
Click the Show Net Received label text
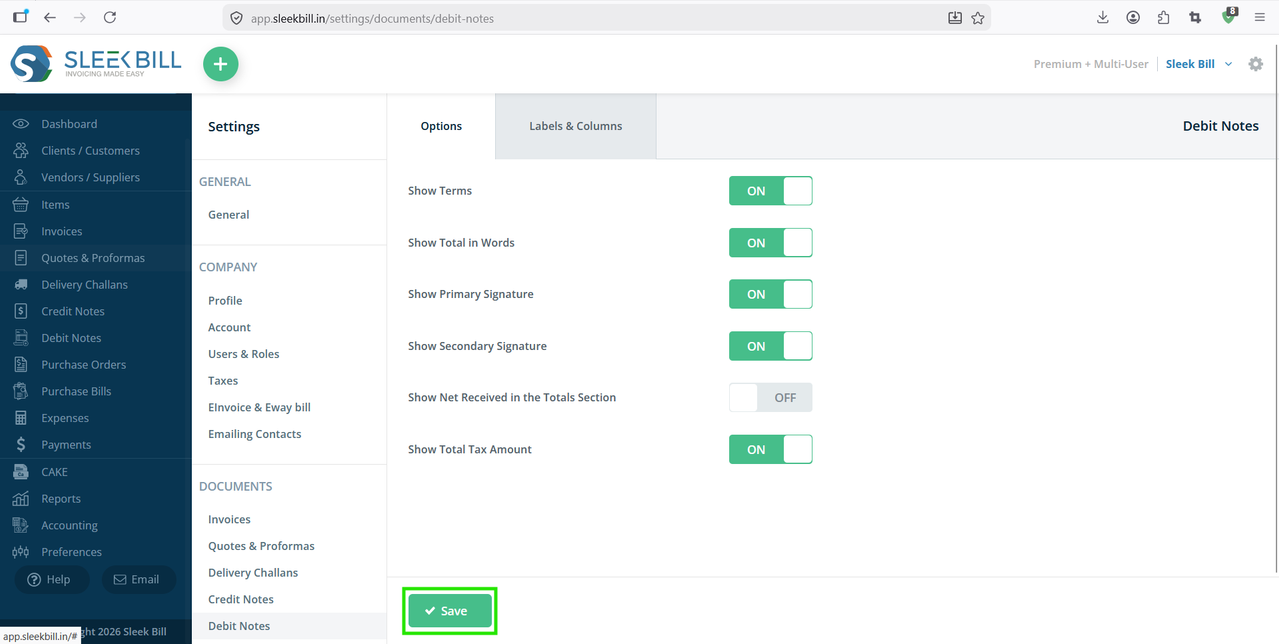(512, 398)
